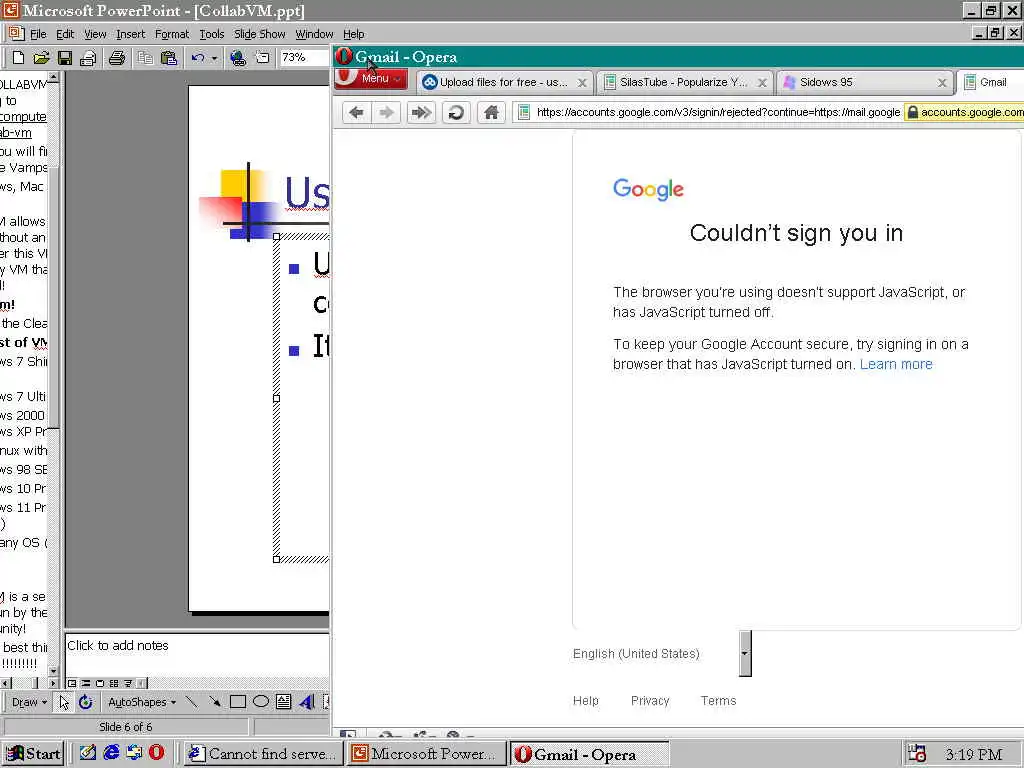Screen dimensions: 1024x768
Task: Close the Sidows 95 tab
Action: click(x=942, y=83)
